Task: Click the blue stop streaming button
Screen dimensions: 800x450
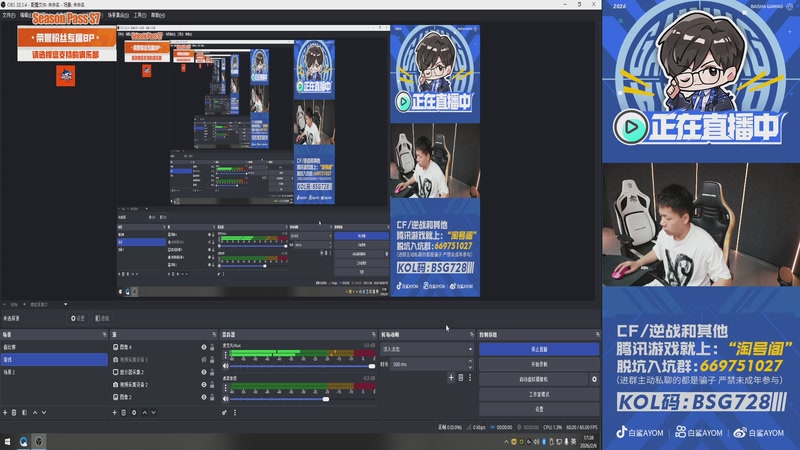Action: (539, 349)
